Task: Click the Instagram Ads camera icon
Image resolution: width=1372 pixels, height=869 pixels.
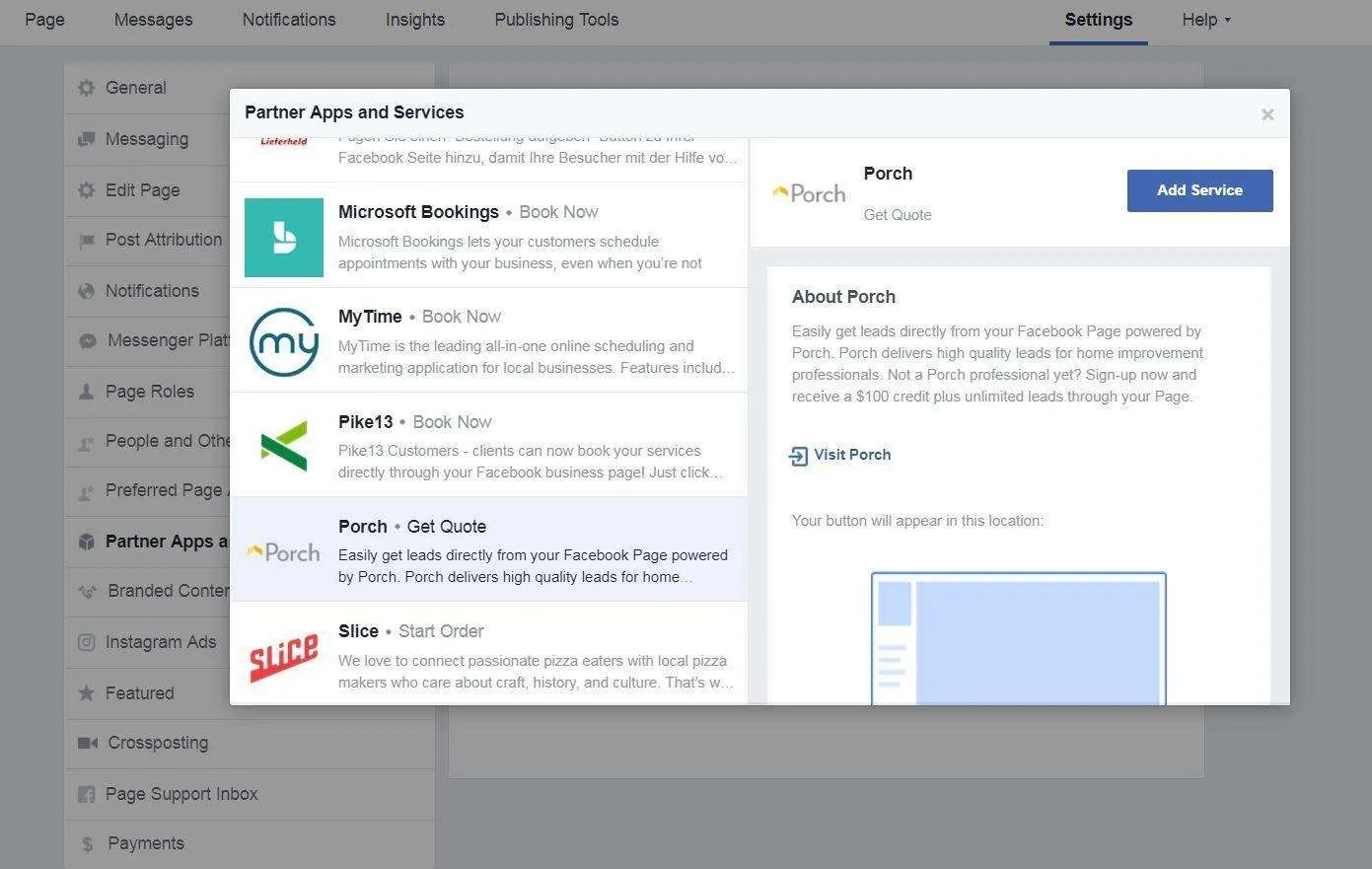Action: tap(87, 642)
